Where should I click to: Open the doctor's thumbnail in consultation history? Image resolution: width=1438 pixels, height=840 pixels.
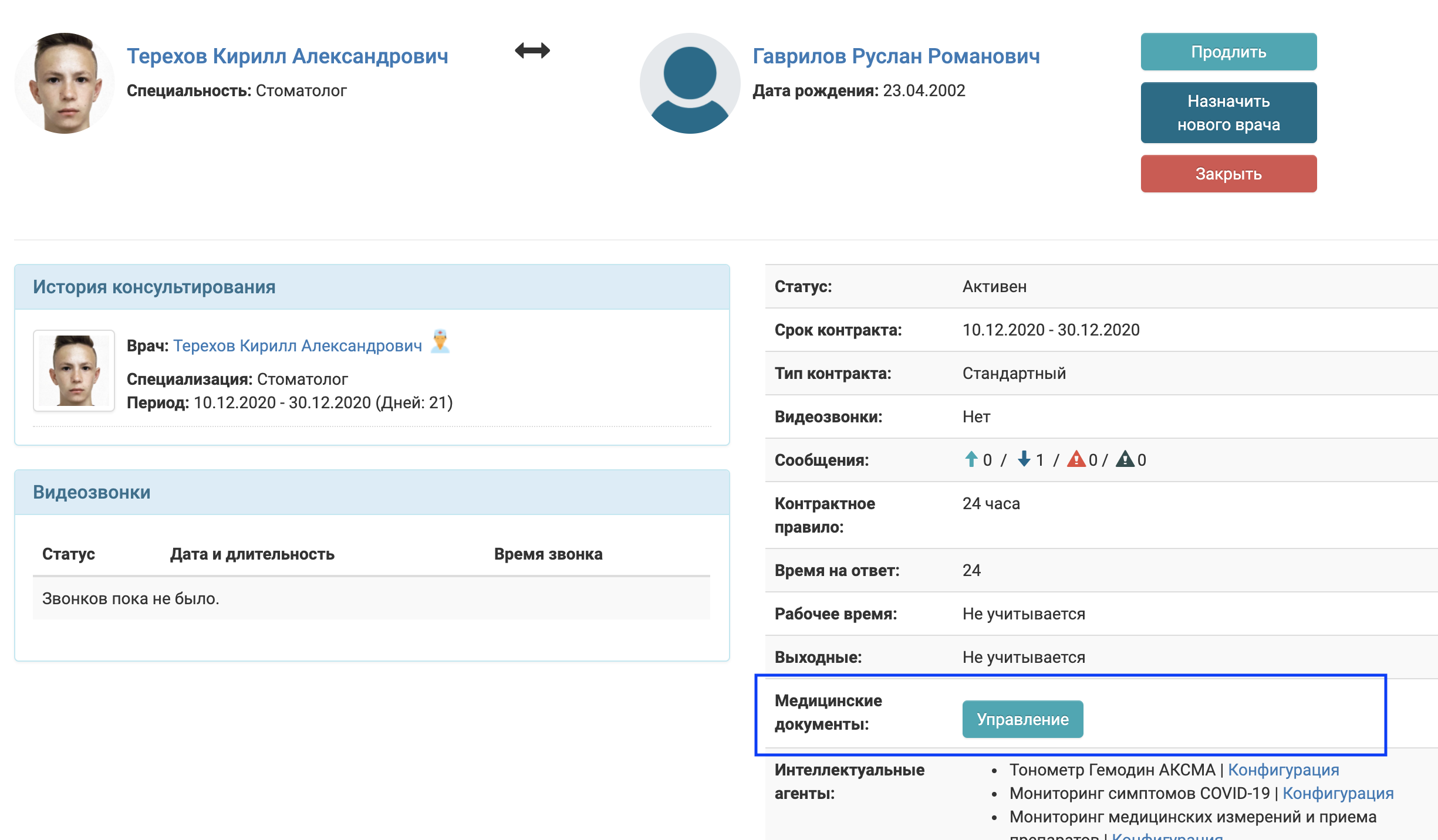pos(74,371)
